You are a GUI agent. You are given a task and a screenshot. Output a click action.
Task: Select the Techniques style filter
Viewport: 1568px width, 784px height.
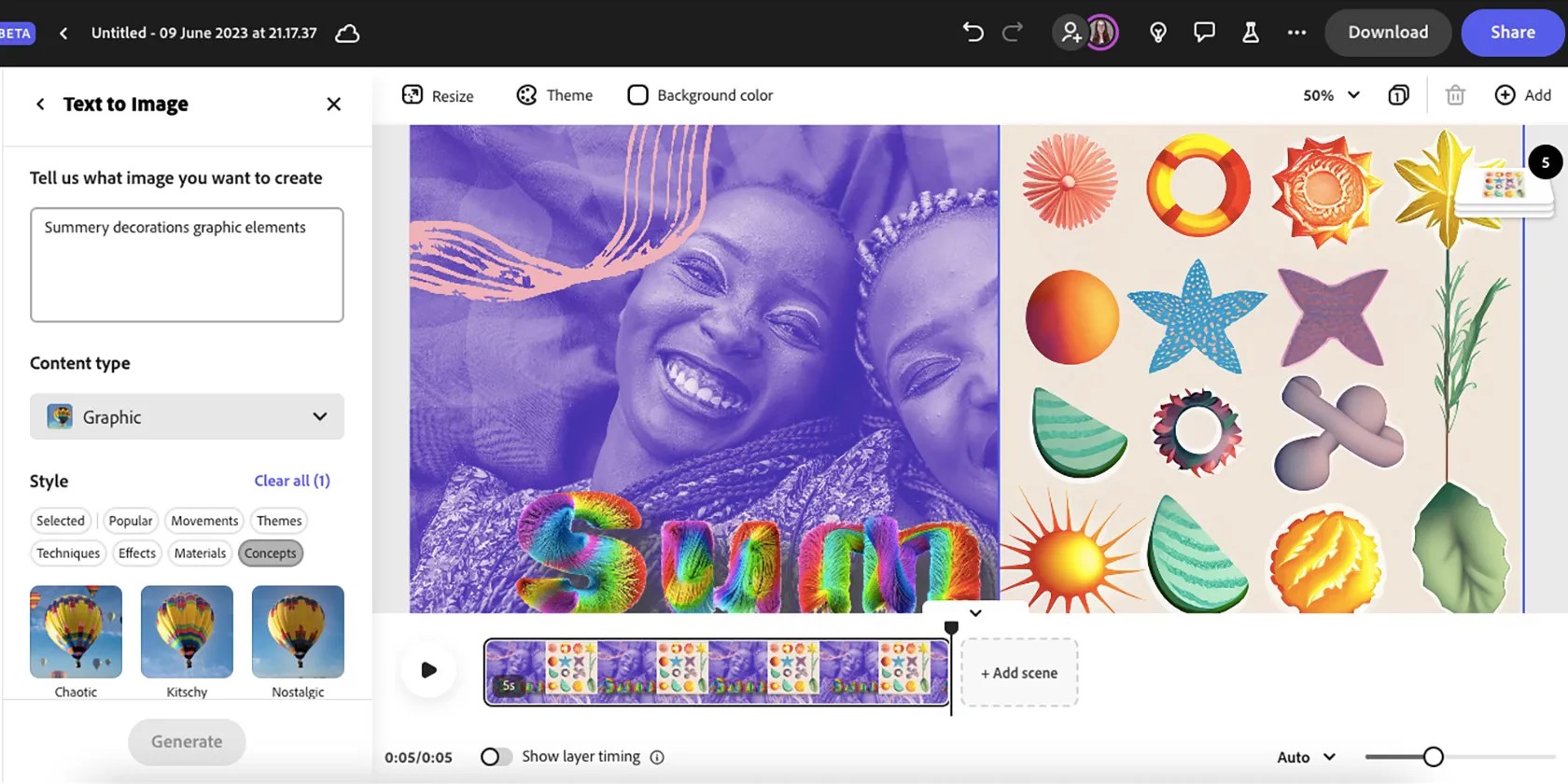click(x=68, y=553)
